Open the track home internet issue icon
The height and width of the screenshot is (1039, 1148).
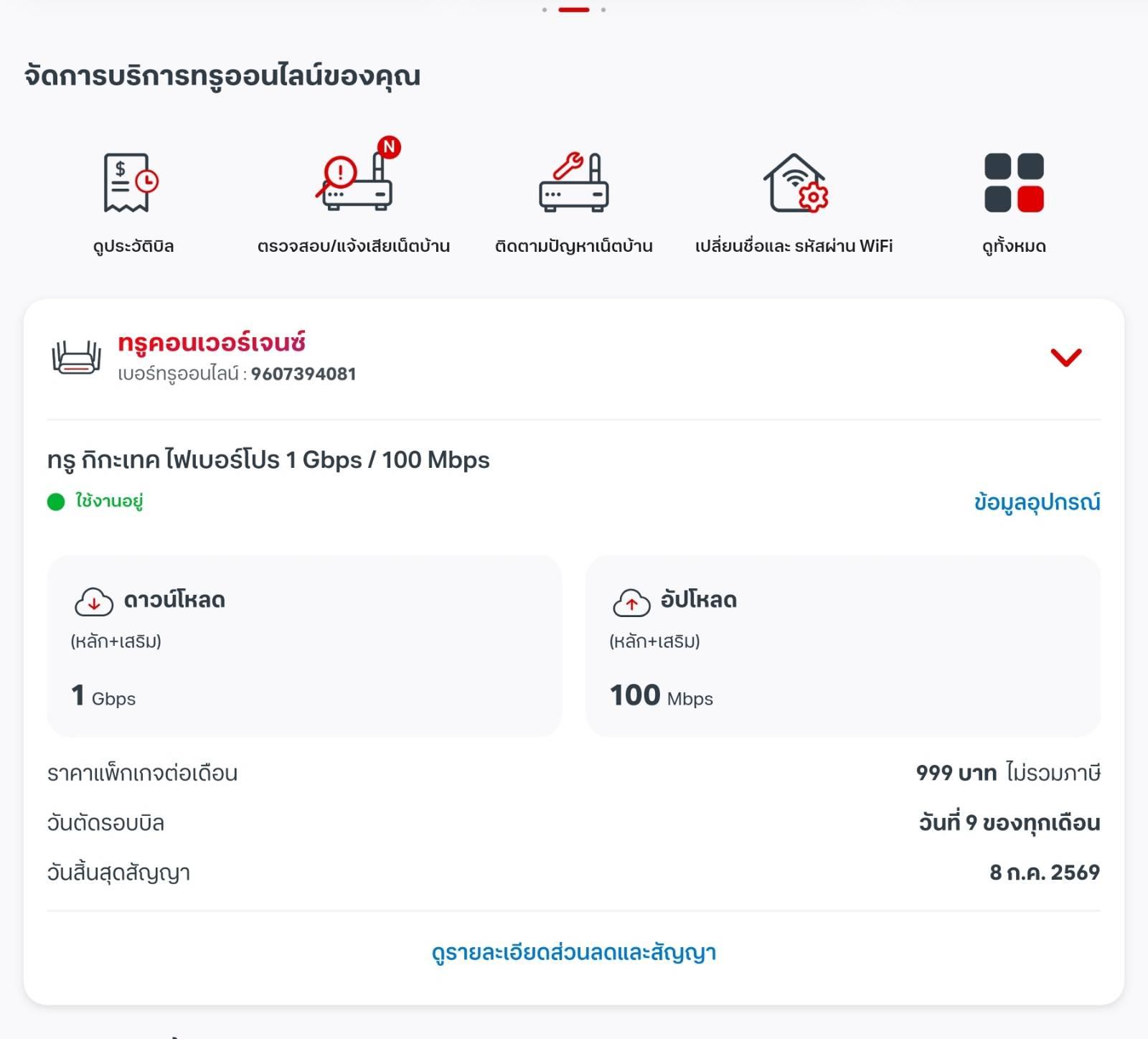coord(574,182)
